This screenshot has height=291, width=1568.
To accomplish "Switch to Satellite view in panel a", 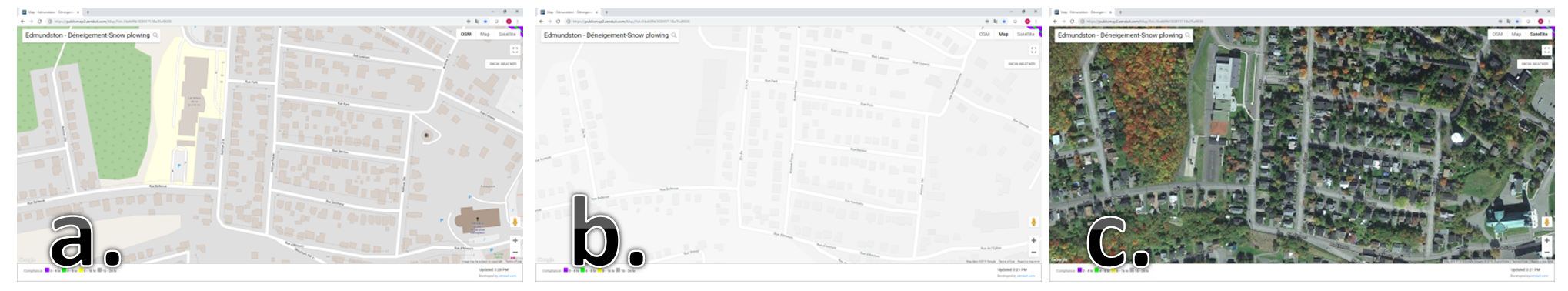I will click(x=507, y=34).
